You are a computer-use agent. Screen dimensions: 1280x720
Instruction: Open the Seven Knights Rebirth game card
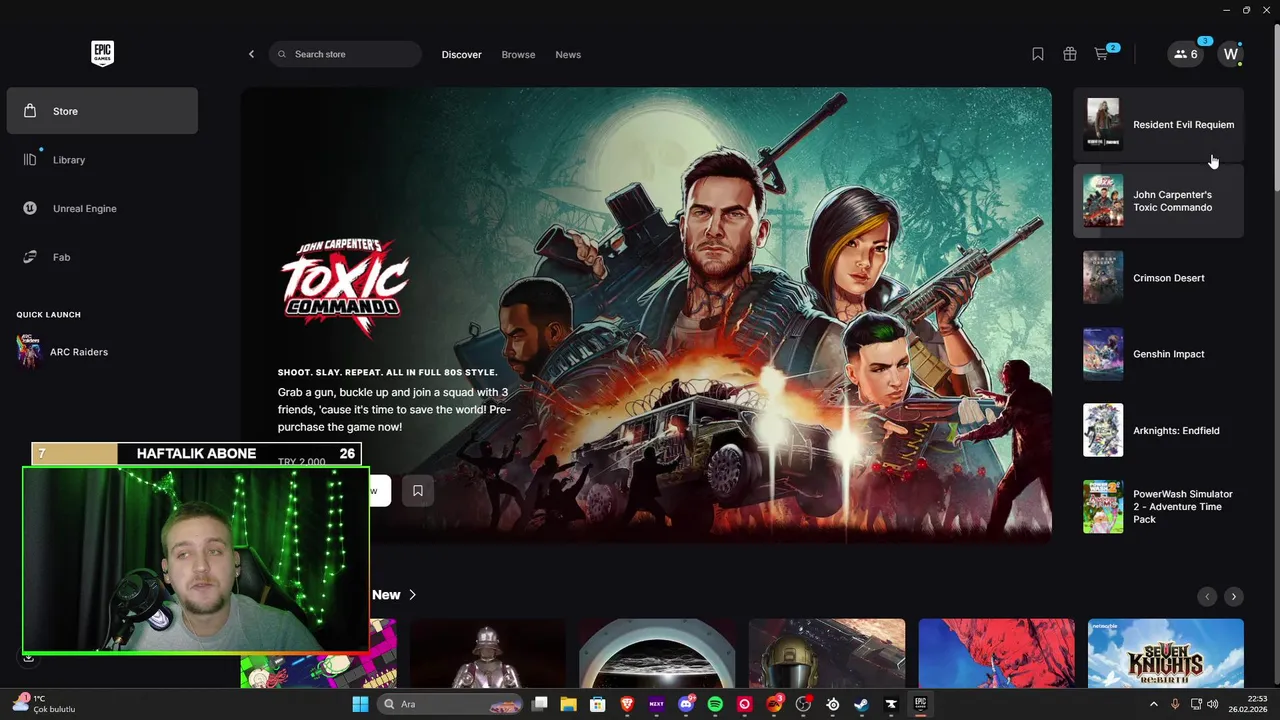point(1166,653)
